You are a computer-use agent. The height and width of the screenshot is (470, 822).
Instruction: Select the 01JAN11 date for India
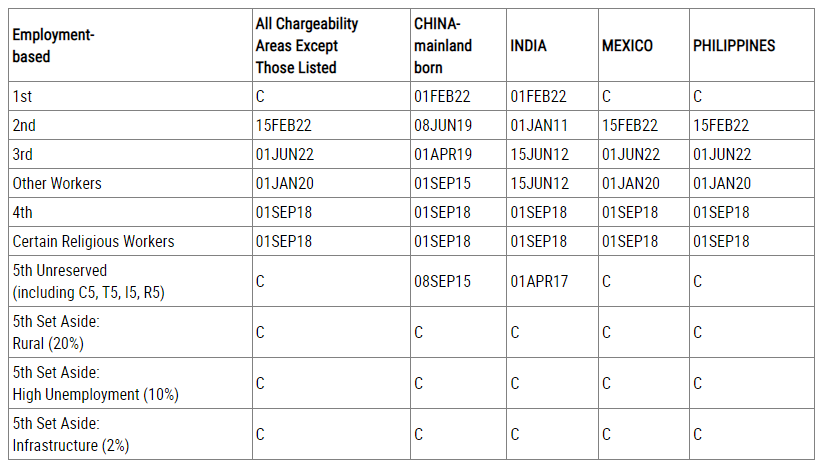click(x=539, y=126)
